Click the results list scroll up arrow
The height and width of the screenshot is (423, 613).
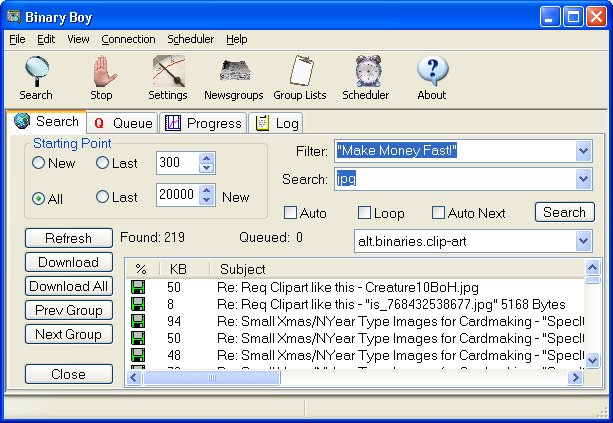pos(592,267)
